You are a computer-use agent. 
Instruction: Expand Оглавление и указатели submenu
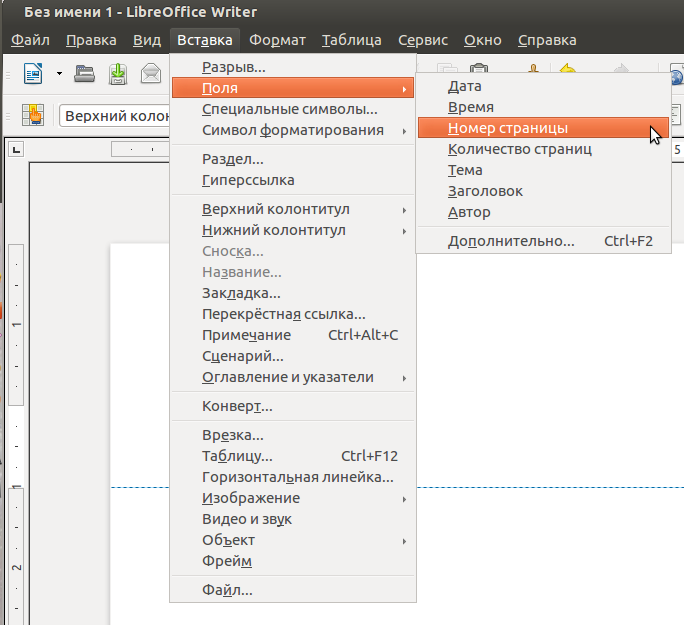tap(293, 377)
